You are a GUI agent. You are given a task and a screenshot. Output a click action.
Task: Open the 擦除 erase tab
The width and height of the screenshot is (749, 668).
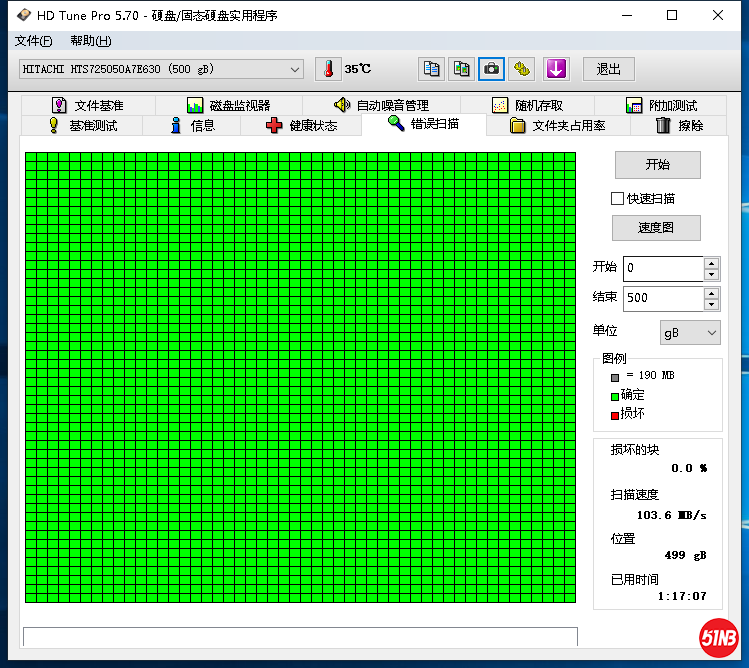click(x=680, y=125)
